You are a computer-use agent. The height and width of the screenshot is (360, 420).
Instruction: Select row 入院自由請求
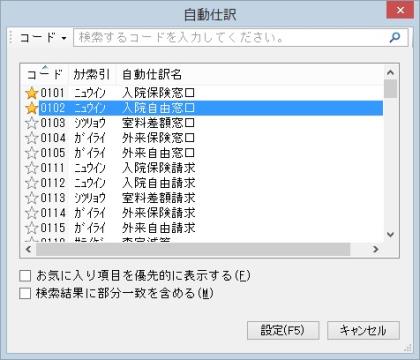(204, 183)
